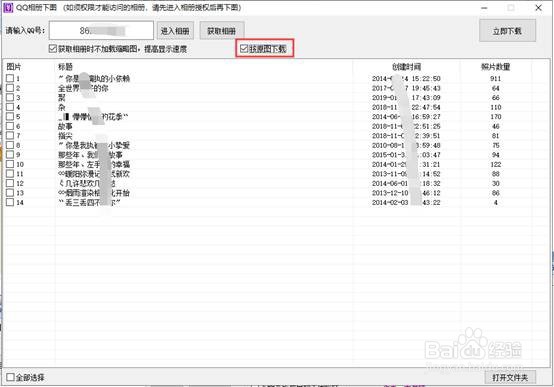Click album title 聚
Screen dimensions: 554x387
(62, 97)
